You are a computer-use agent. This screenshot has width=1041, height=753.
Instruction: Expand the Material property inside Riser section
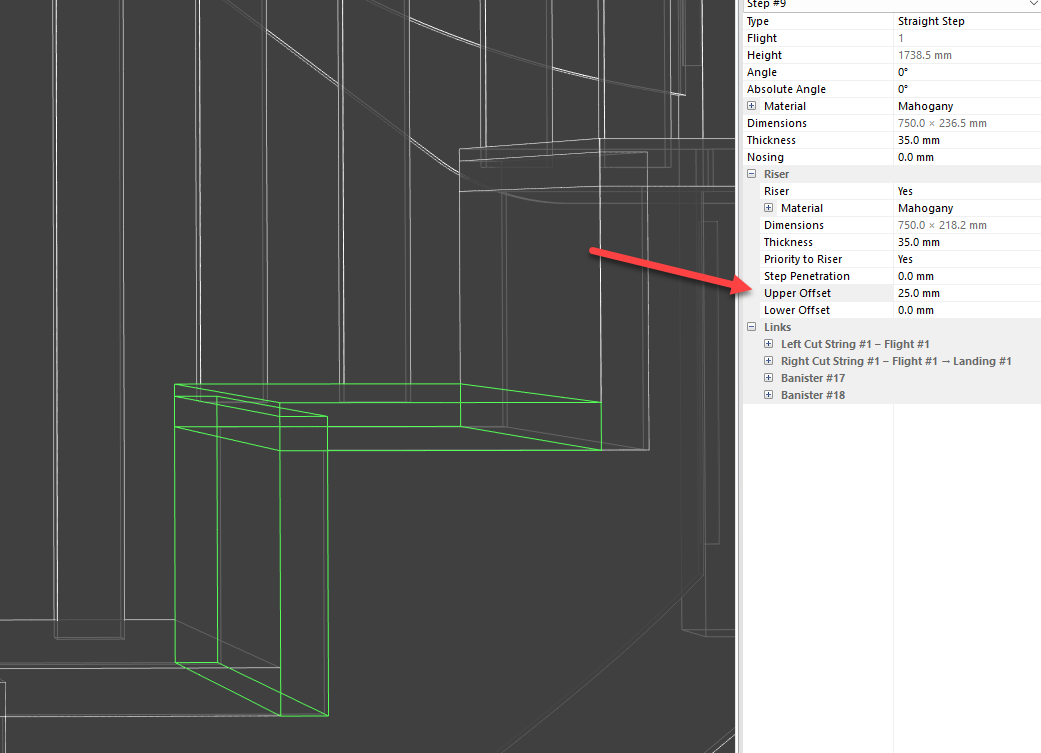coord(769,208)
